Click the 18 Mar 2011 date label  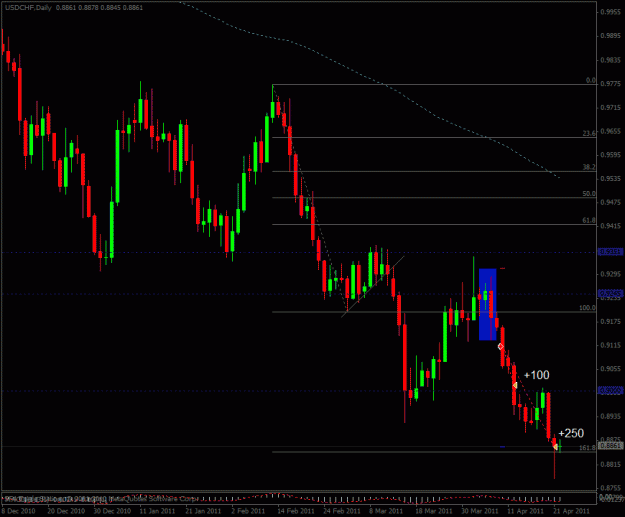pos(434,511)
